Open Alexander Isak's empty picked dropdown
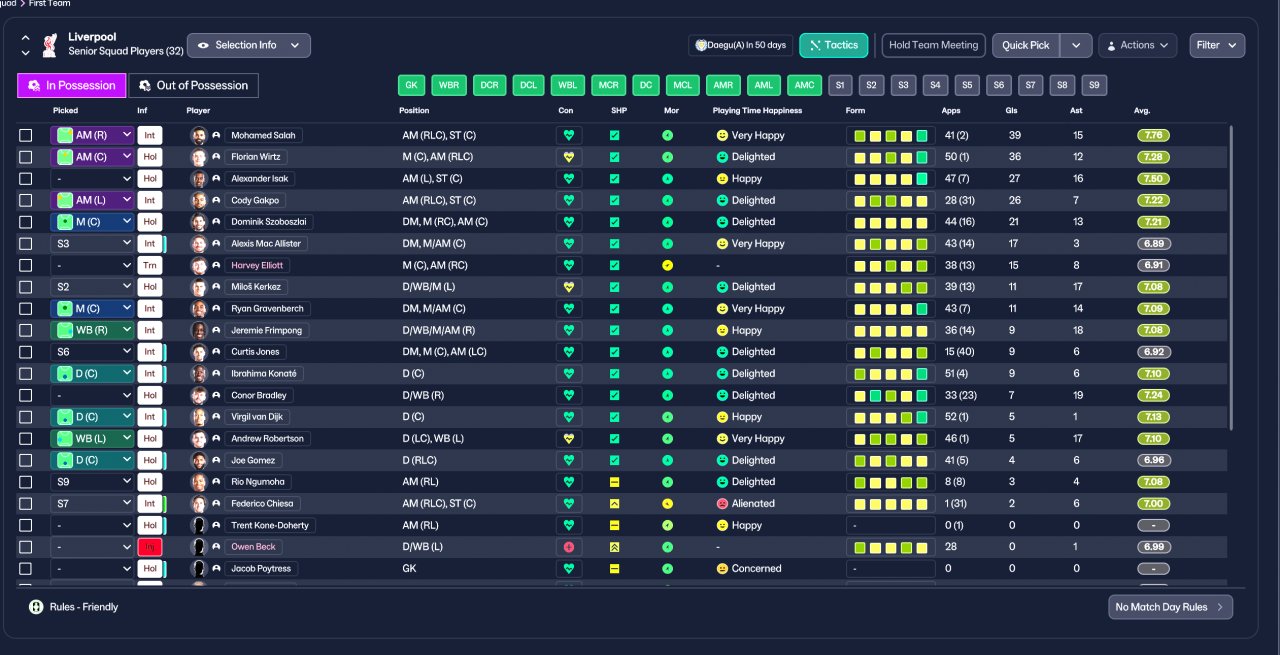The width and height of the screenshot is (1280, 655). 92,179
